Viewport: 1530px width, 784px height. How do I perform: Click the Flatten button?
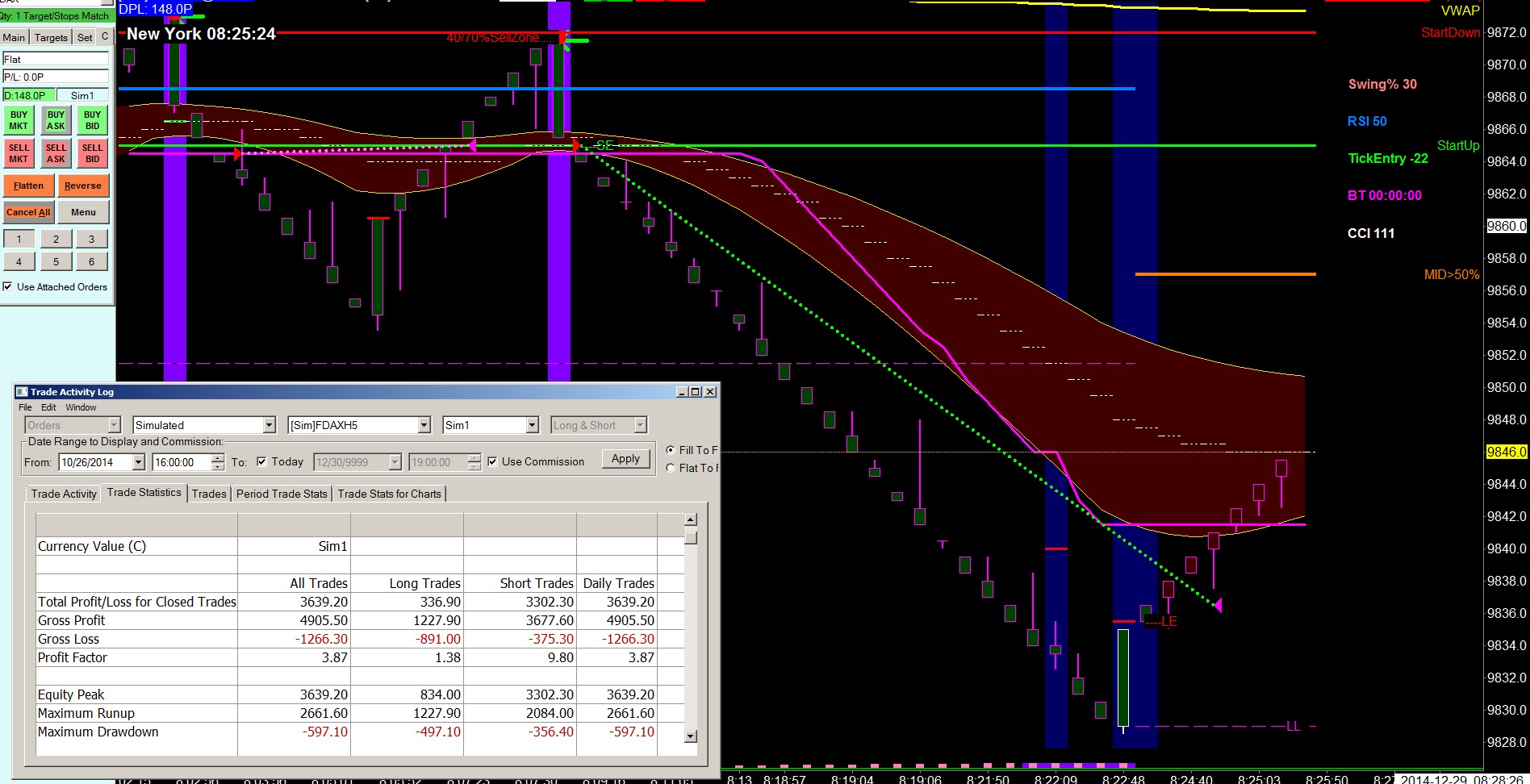click(28, 186)
